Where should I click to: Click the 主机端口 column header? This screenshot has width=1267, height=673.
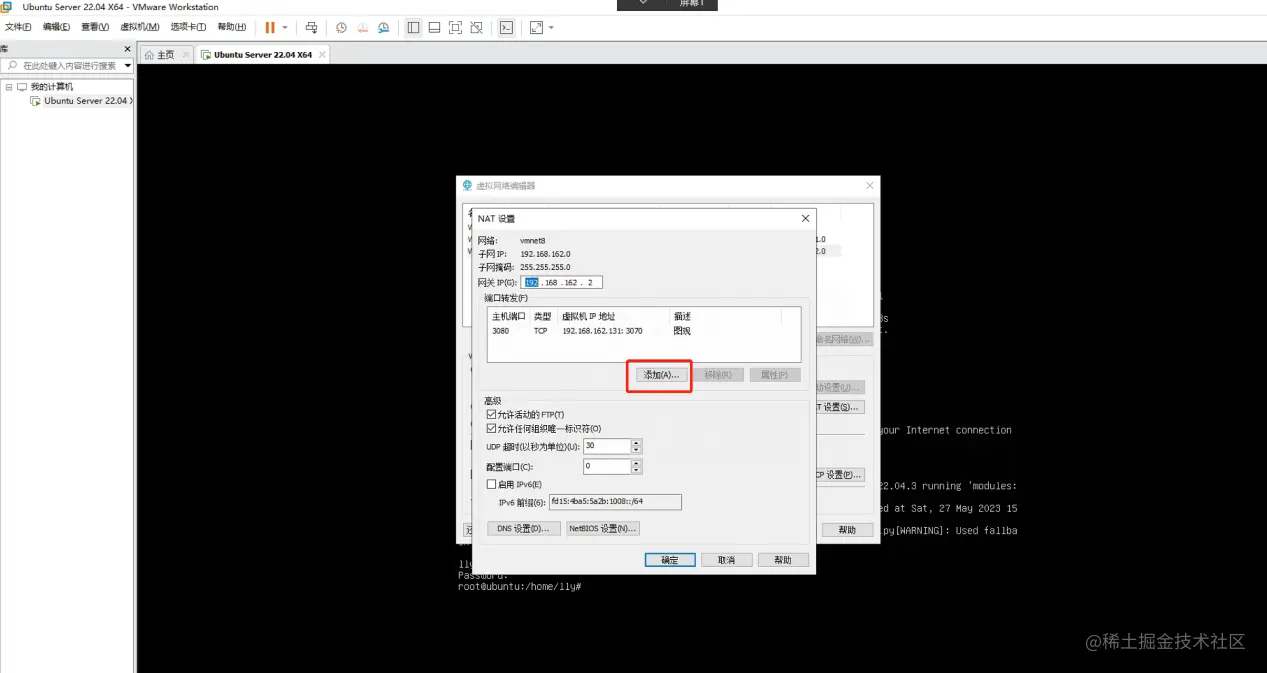pyautogui.click(x=508, y=316)
